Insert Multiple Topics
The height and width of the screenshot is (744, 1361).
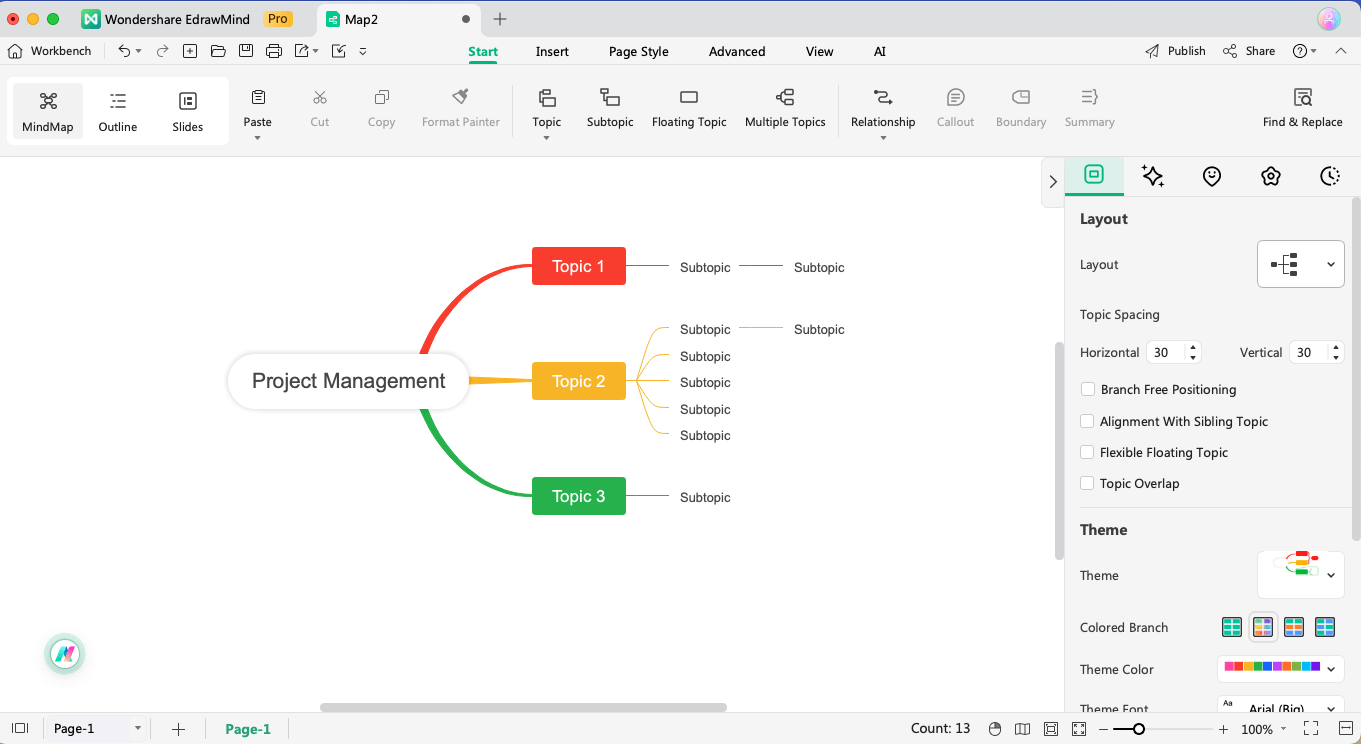pos(785,108)
